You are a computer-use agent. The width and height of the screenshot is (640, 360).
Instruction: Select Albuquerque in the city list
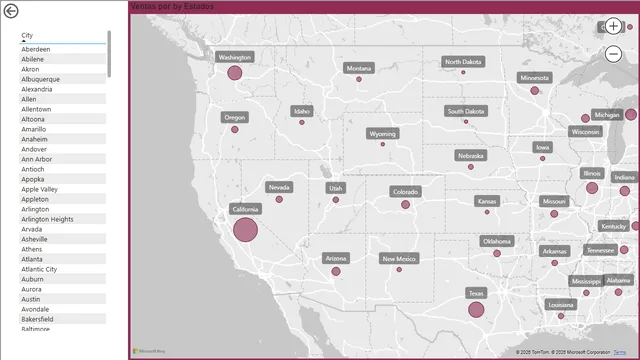(x=63, y=79)
